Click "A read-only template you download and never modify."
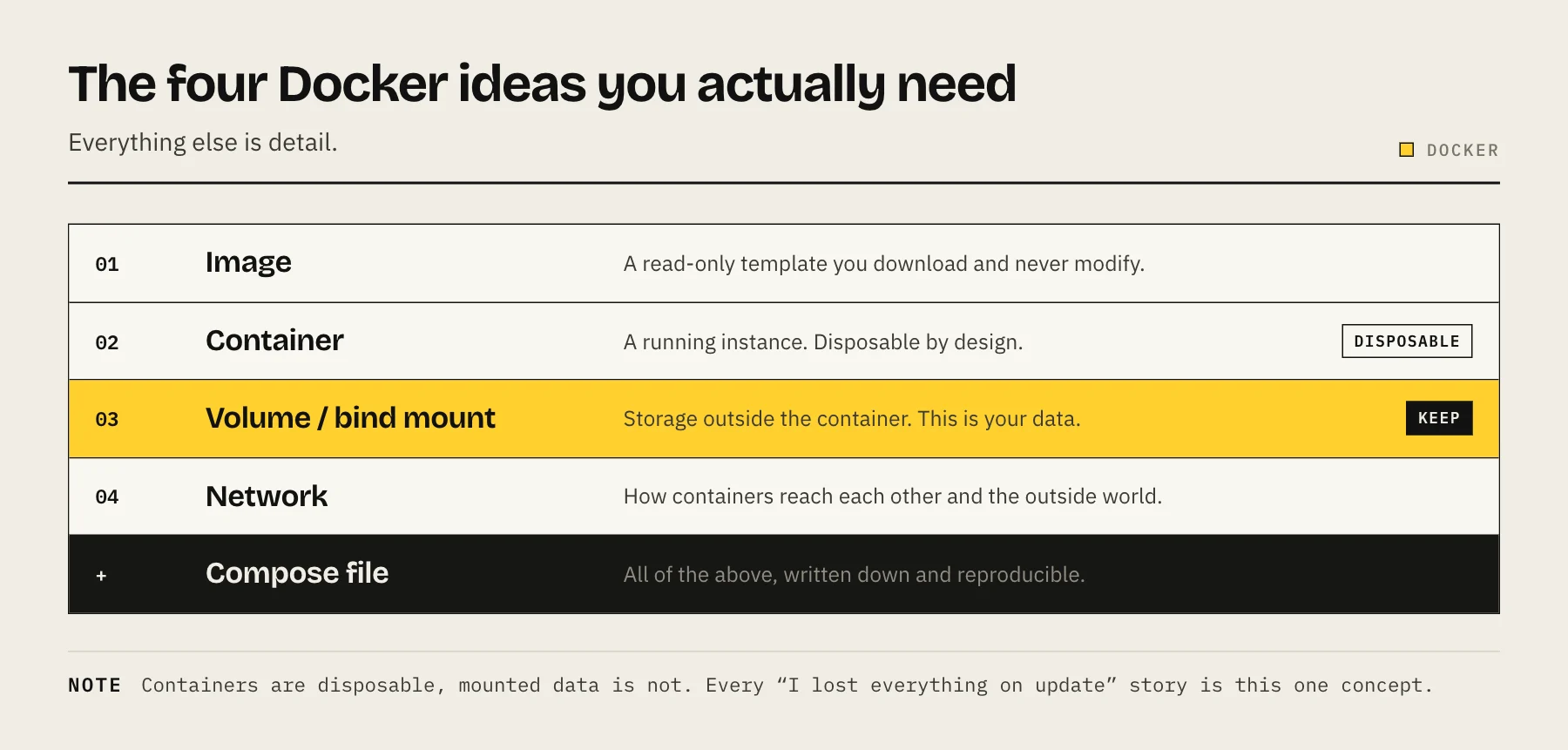Viewport: 1568px width, 750px height. 884,264
